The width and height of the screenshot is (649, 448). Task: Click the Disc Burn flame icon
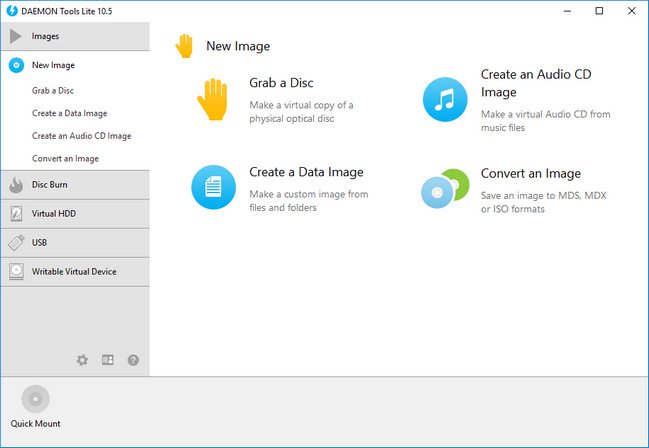pos(16,185)
